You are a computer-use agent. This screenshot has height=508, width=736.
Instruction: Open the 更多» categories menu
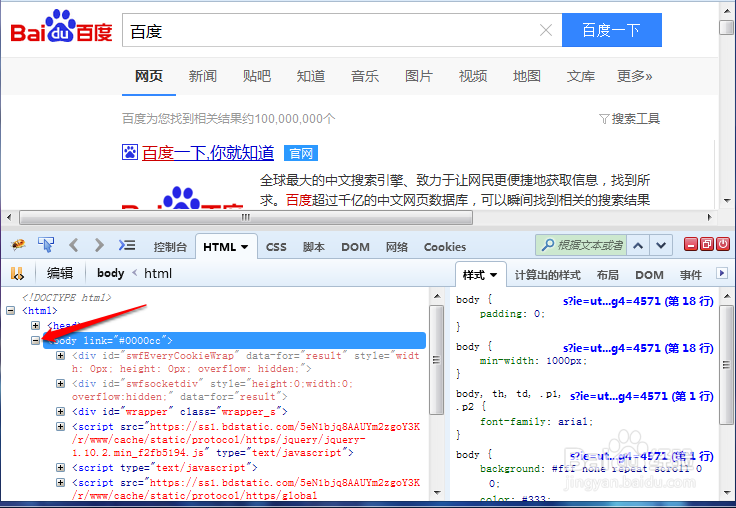pos(635,76)
